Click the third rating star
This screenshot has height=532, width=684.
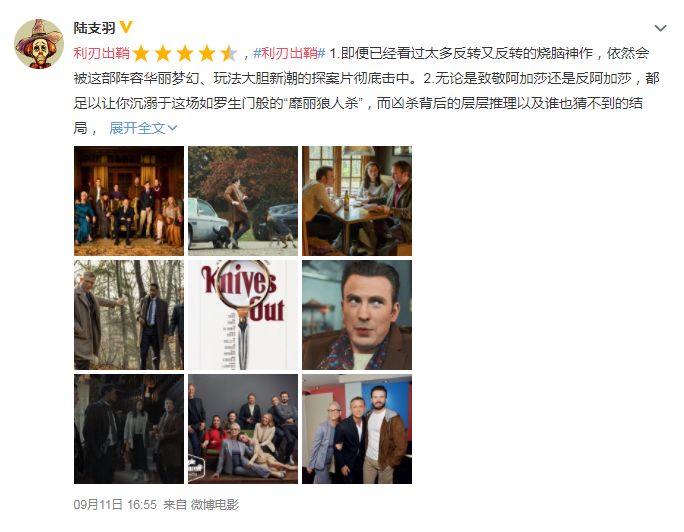click(x=185, y=53)
